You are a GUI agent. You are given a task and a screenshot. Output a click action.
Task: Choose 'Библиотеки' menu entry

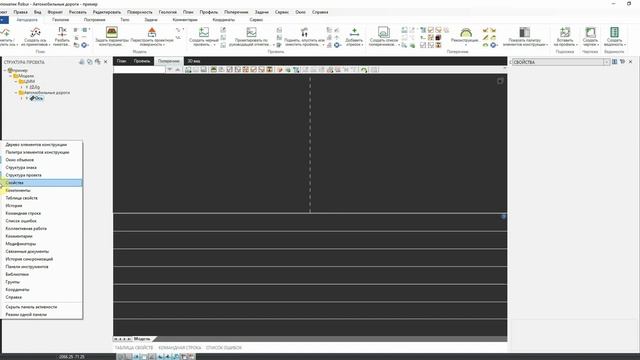click(x=42, y=274)
